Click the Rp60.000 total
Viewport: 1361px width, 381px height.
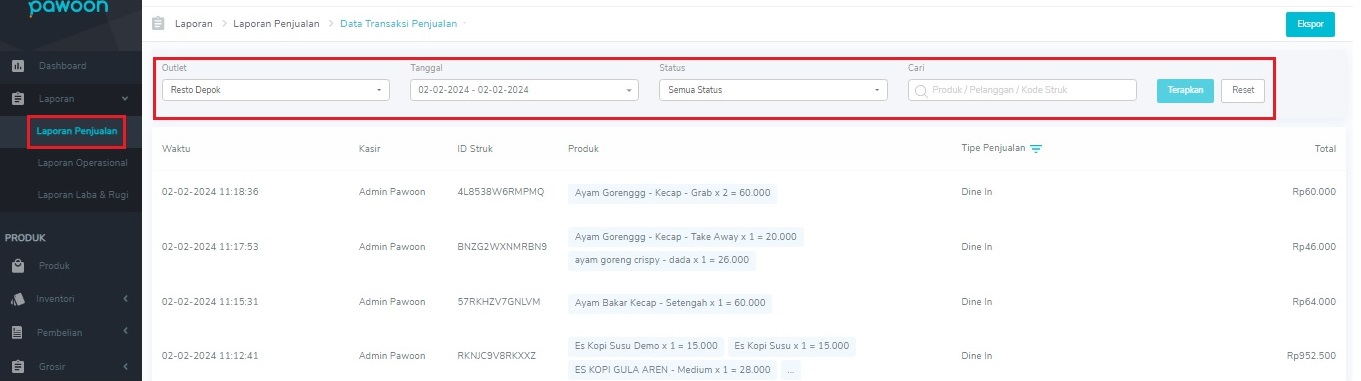[1314, 192]
